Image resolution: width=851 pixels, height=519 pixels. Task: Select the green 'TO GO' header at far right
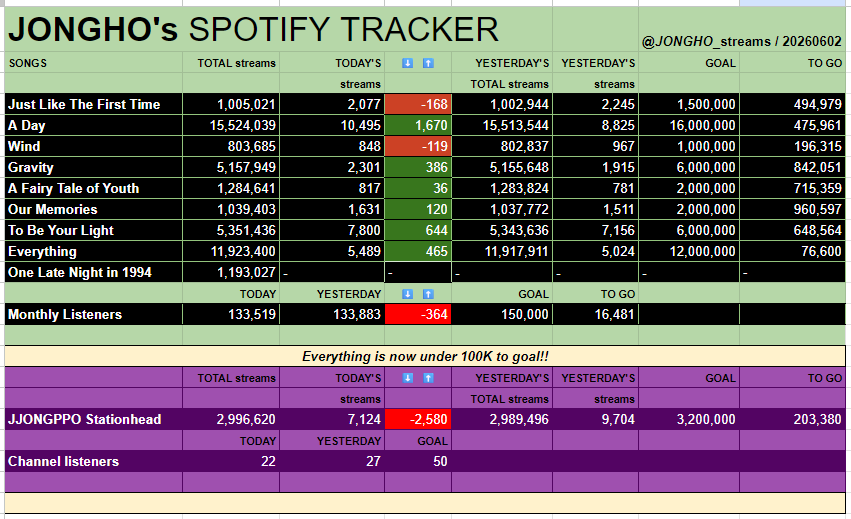pos(792,63)
